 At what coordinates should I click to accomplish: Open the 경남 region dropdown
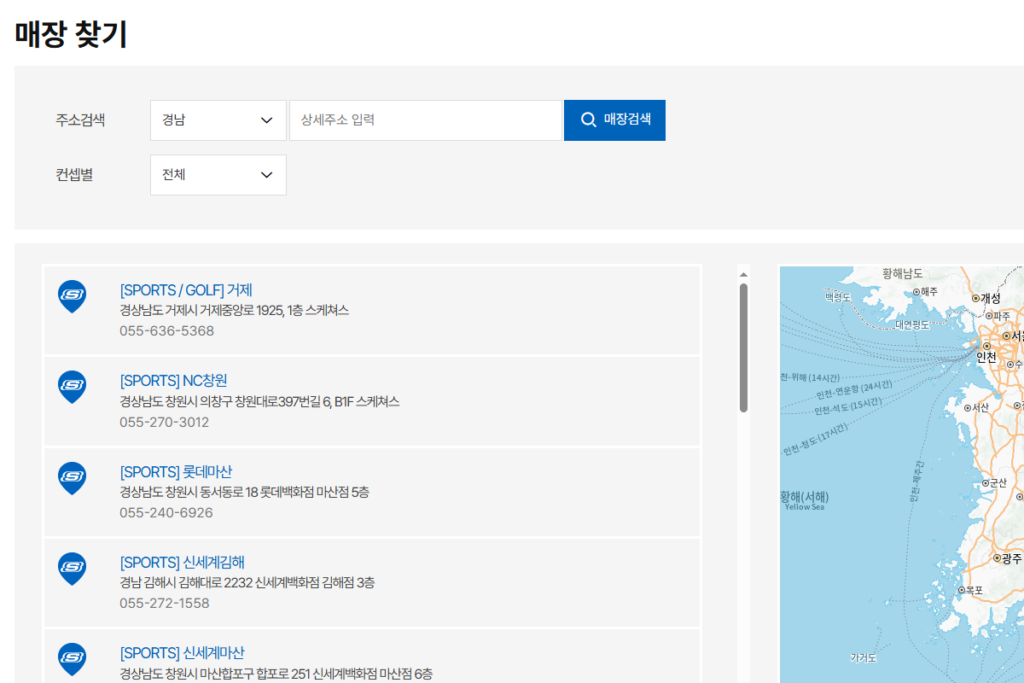(x=218, y=119)
